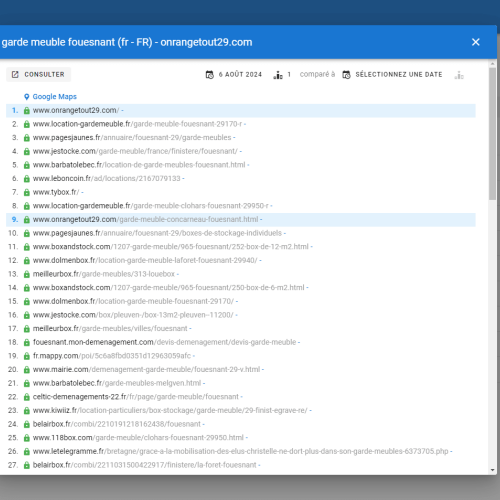This screenshot has width=500, height=500.
Task: Click the lock icon on row 9
Action: (x=27, y=220)
